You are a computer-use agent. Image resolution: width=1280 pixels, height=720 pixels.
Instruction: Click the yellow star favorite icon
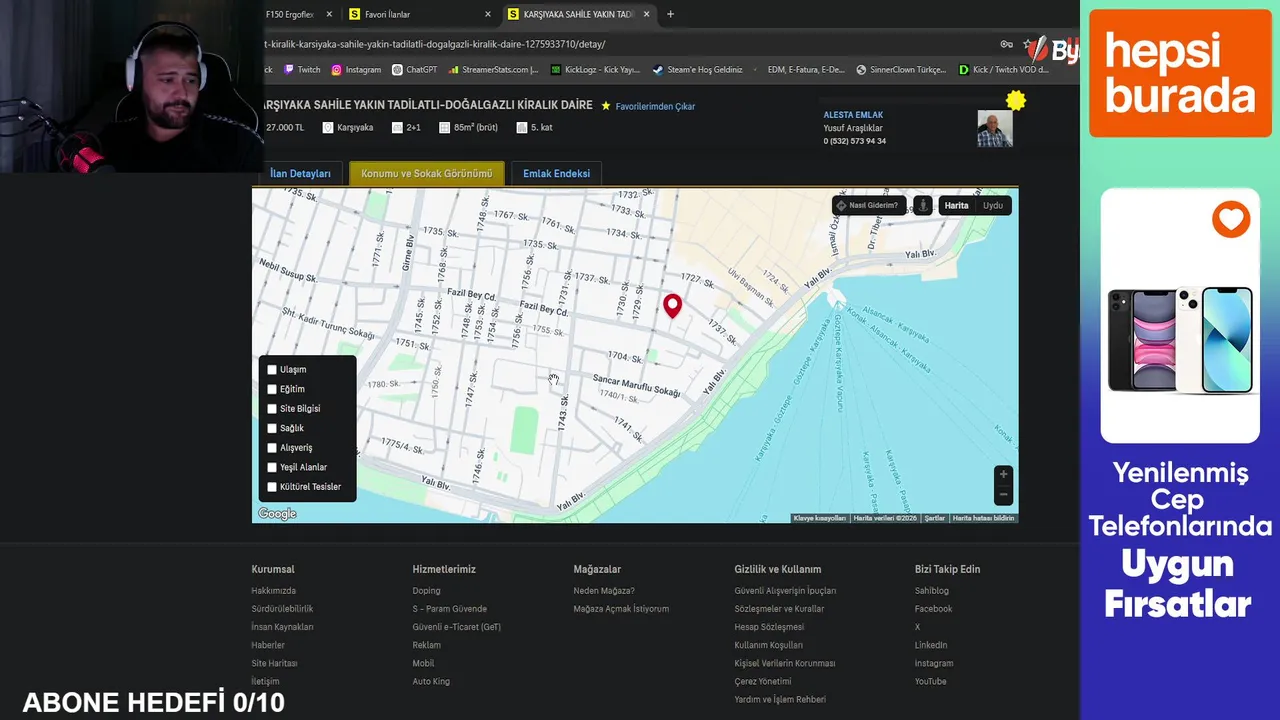point(606,106)
